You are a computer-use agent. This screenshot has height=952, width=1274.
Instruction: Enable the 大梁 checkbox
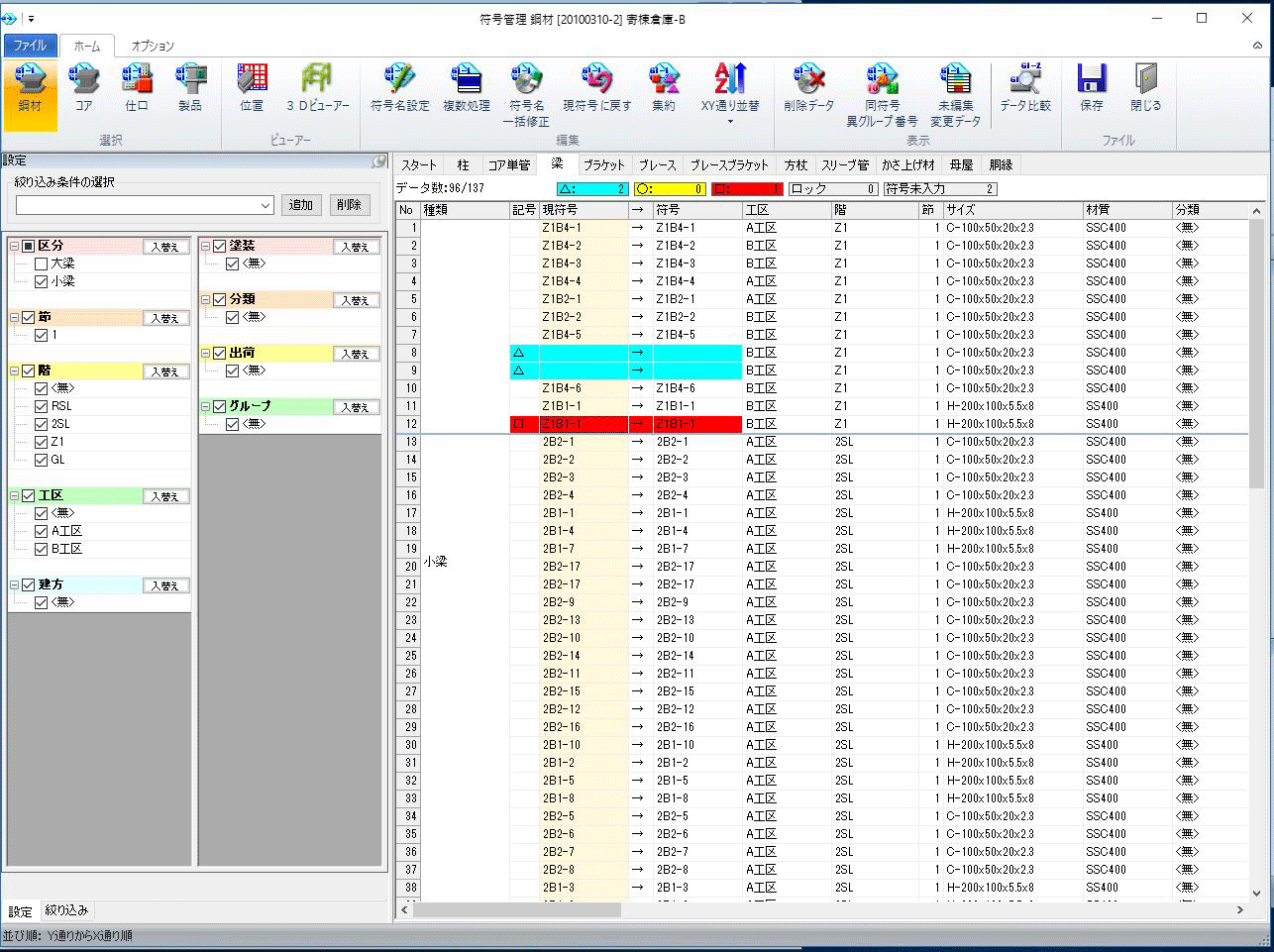42,264
